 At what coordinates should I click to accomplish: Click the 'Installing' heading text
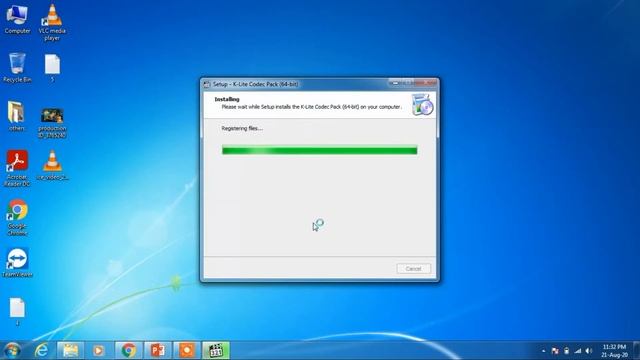pyautogui.click(x=227, y=99)
